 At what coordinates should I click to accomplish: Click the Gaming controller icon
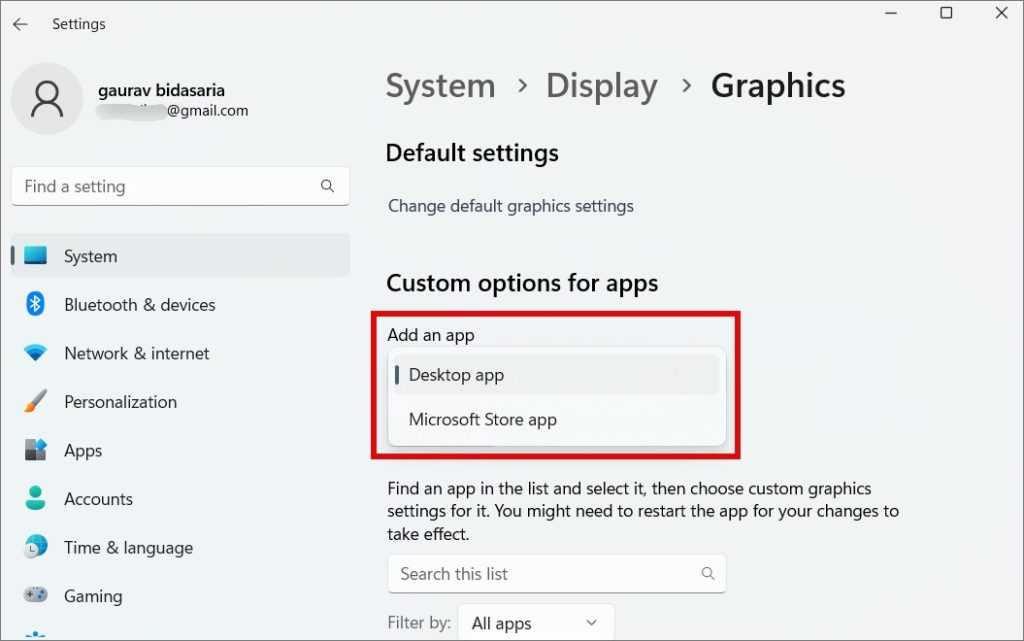click(x=35, y=595)
